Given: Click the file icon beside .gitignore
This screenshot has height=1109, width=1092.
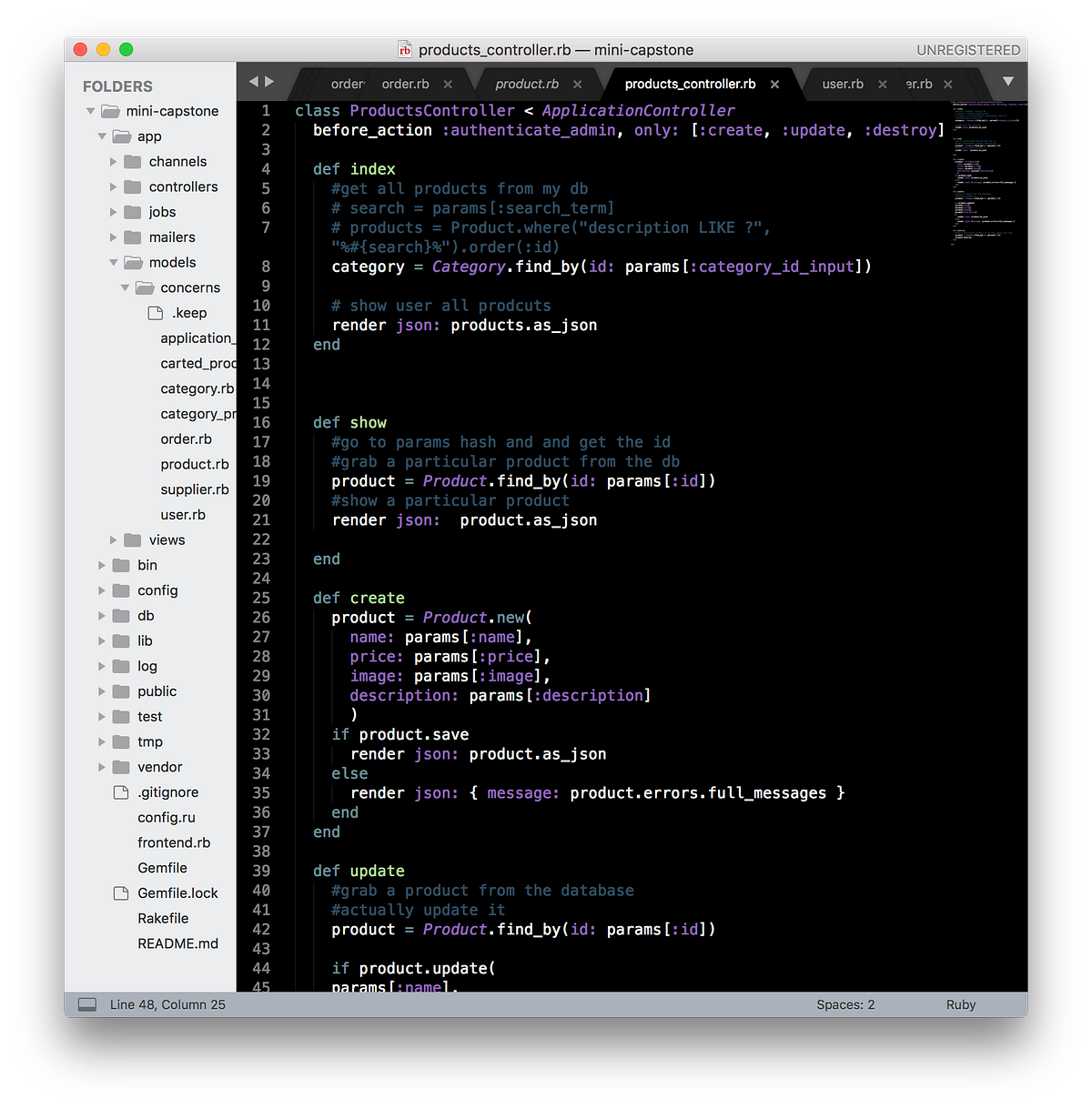Looking at the screenshot, I should pyautogui.click(x=121, y=792).
